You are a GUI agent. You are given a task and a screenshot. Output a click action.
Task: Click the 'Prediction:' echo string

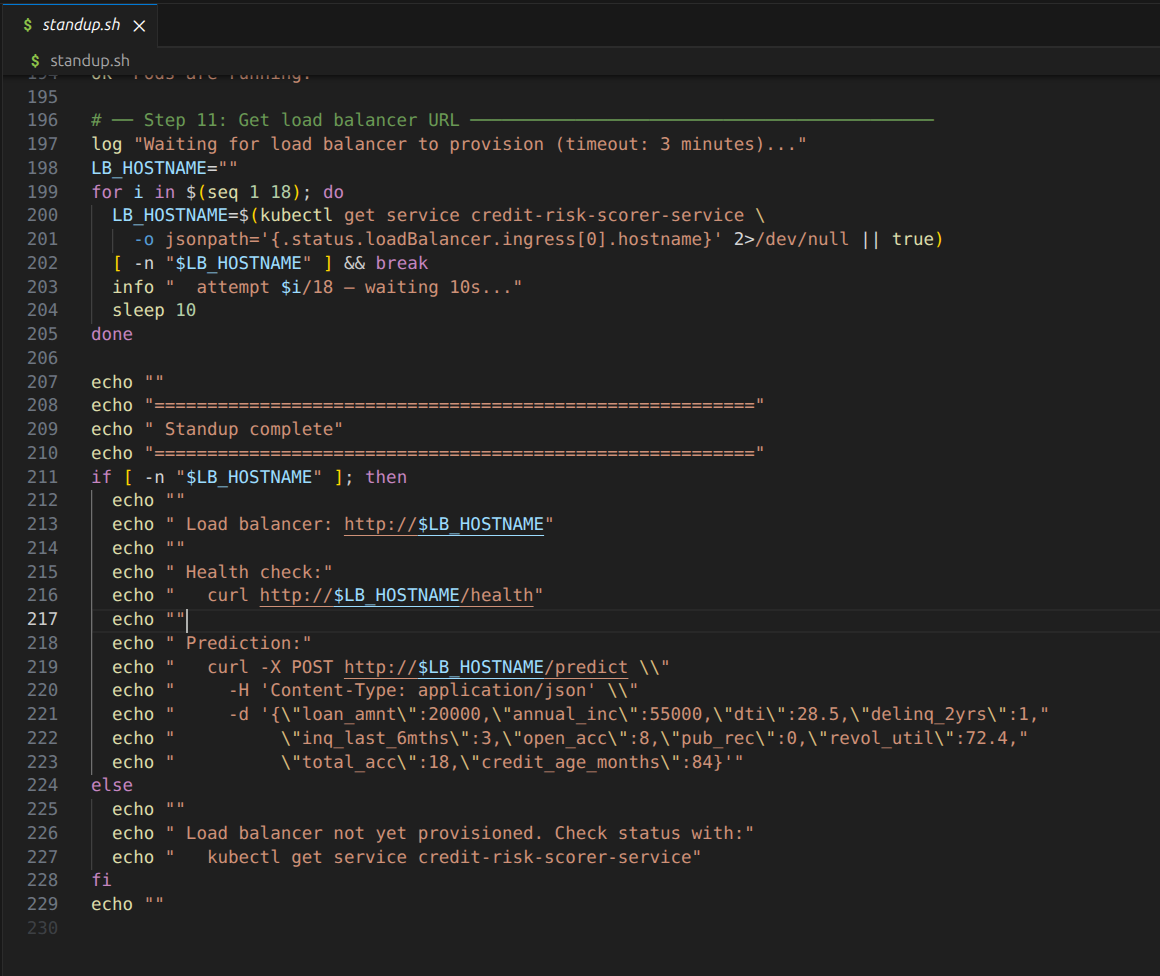[x=238, y=643]
